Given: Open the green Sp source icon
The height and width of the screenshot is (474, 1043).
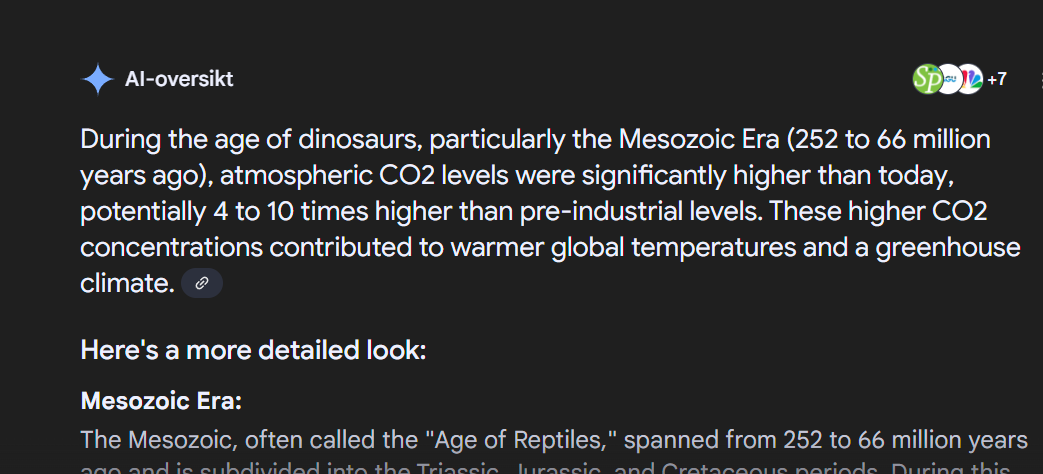Looking at the screenshot, I should pos(926,80).
